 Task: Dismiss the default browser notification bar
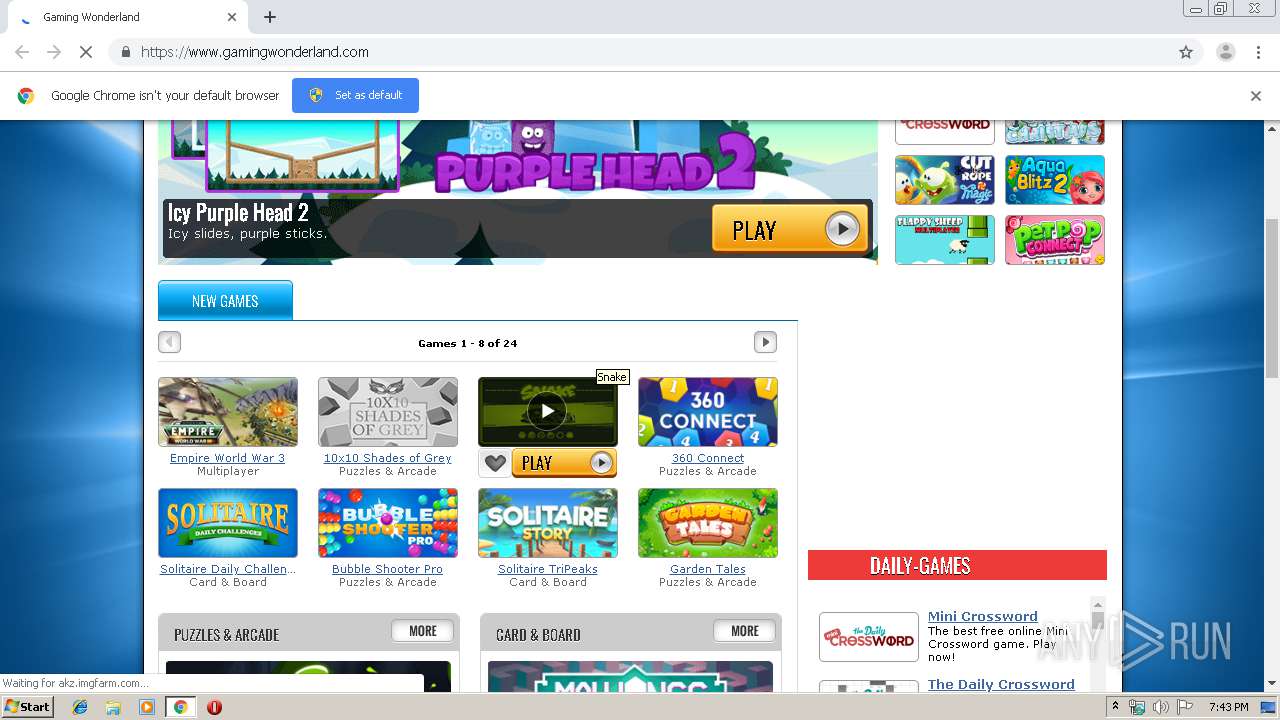[1256, 96]
